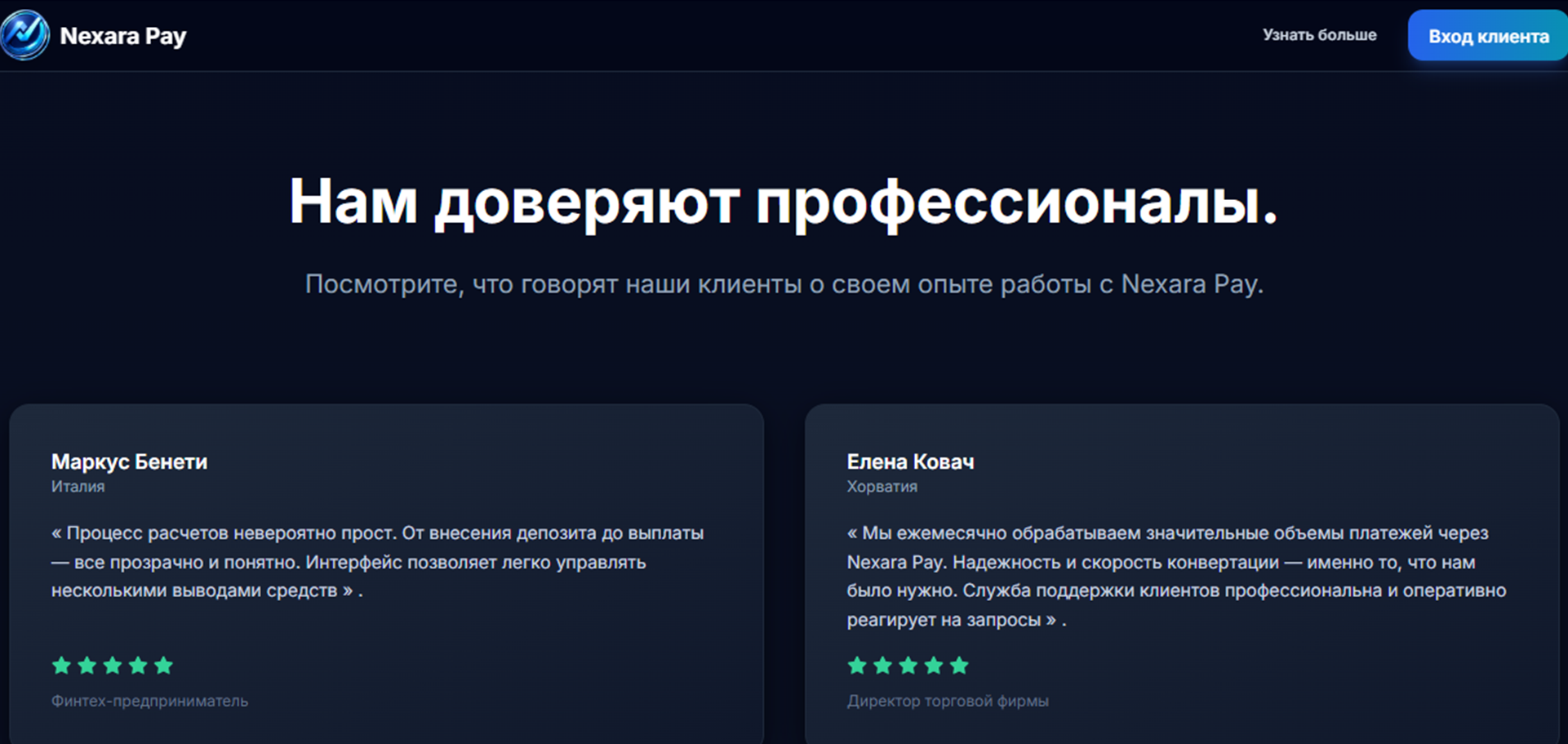Click the review text starting «Мы ежемесячно обрабатываем»
The width and height of the screenshot is (1568, 744).
tap(1176, 577)
